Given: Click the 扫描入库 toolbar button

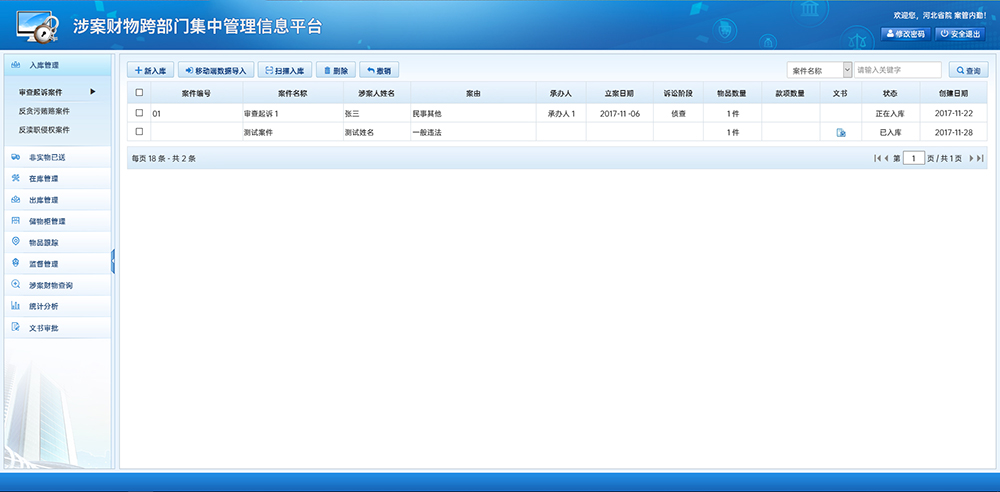Looking at the screenshot, I should [285, 71].
